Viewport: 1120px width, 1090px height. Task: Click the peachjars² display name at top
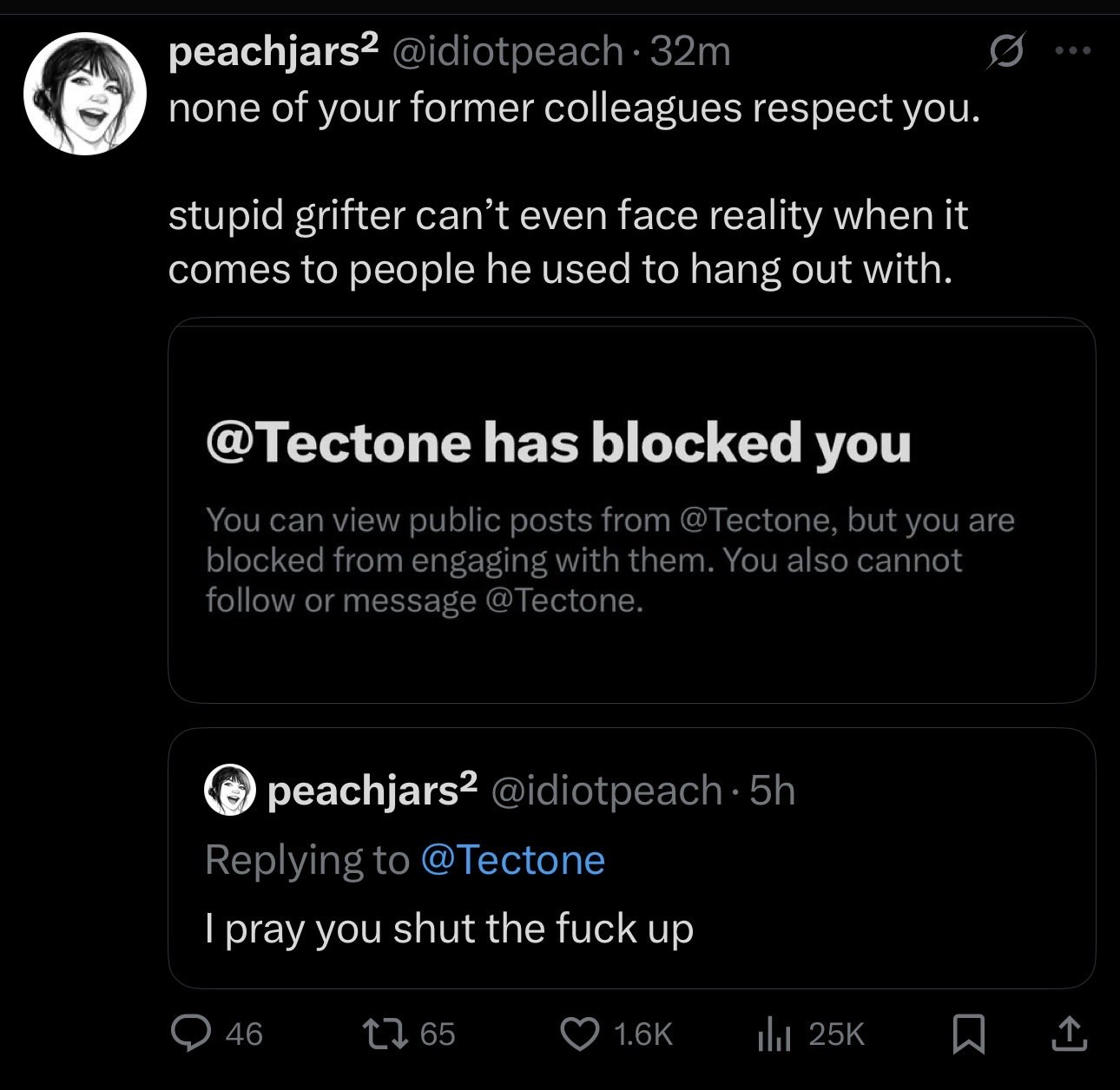pyautogui.click(x=273, y=52)
